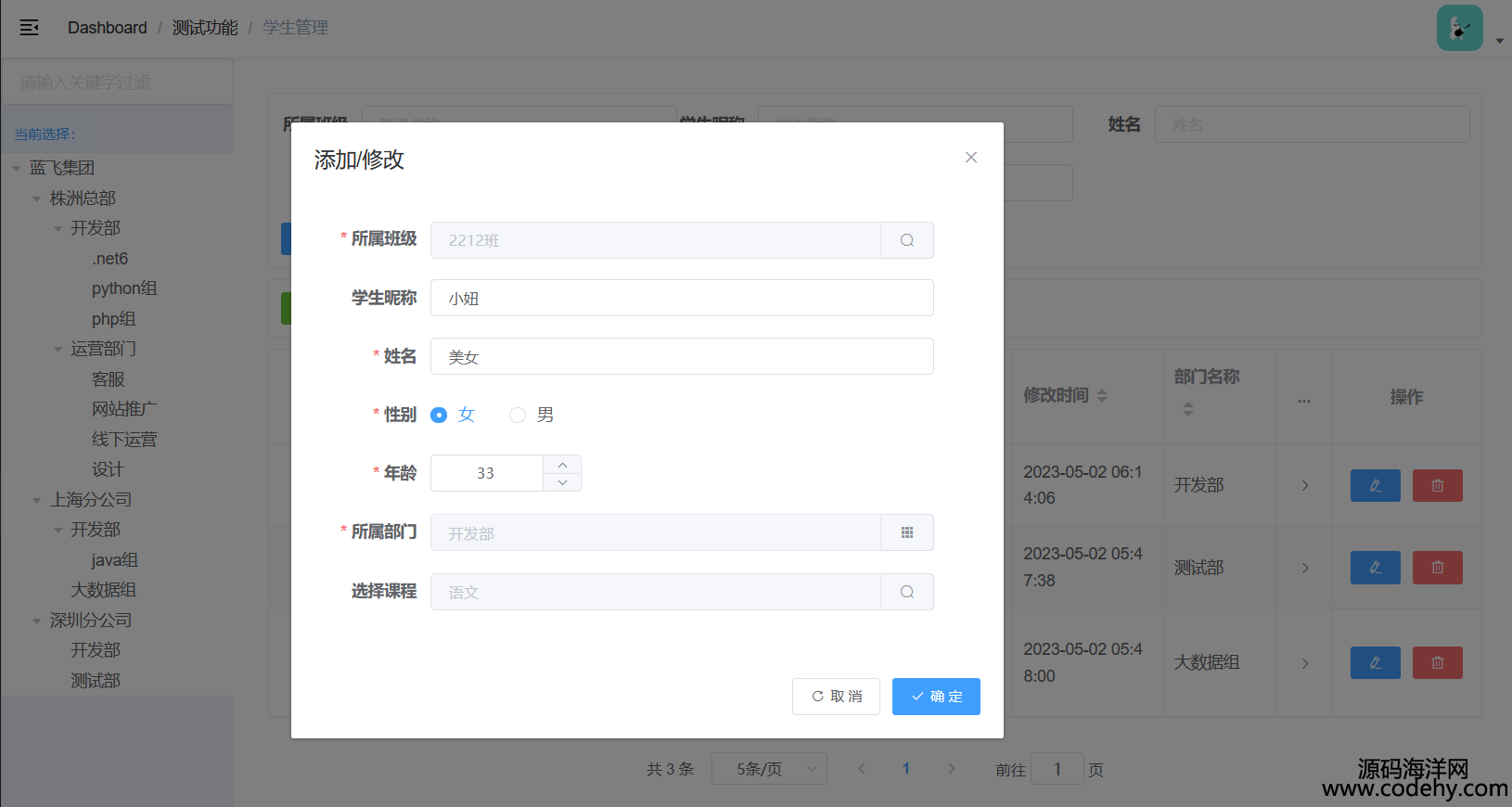The image size is (1512, 807).
Task: Click the edit icon in the 开发部 row
Action: tap(1376, 485)
